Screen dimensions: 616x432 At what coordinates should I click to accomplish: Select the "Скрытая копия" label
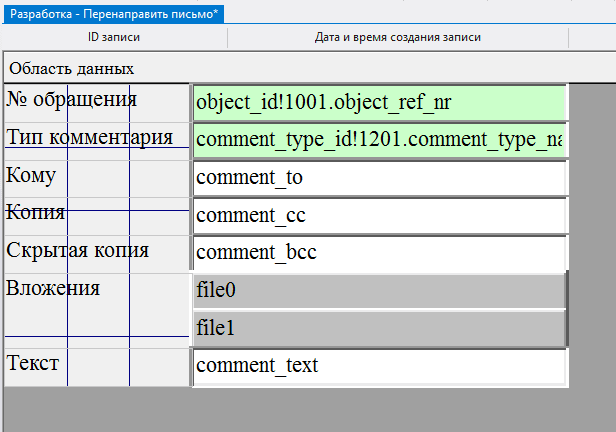78,250
